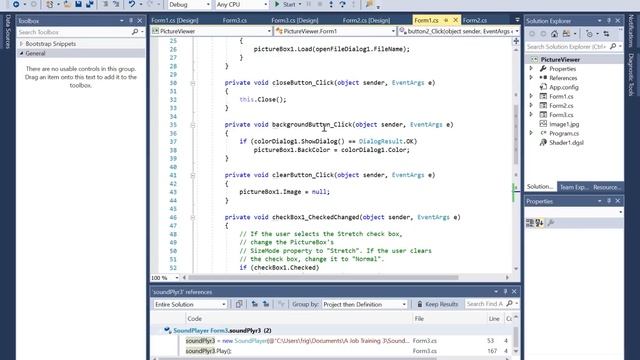Open the PictureViewer.Form1 class dropdown

(335, 31)
